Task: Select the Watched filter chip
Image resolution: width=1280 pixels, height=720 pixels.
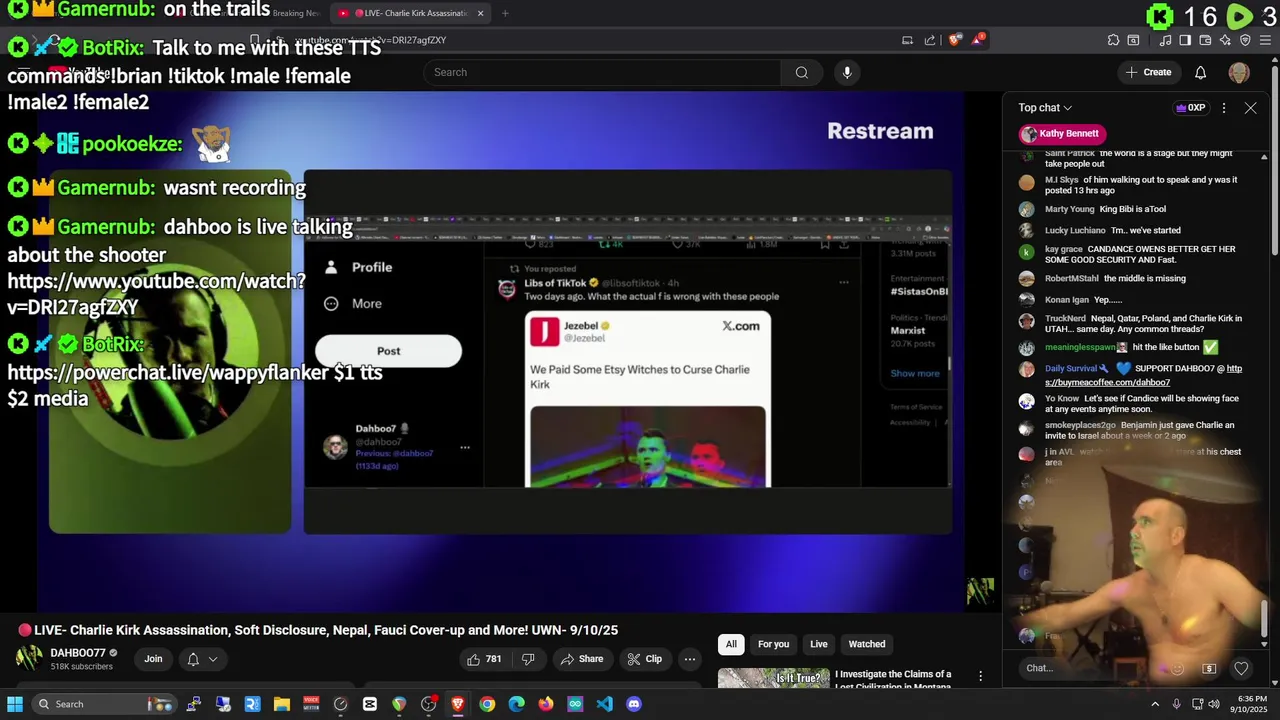Action: coord(867,644)
